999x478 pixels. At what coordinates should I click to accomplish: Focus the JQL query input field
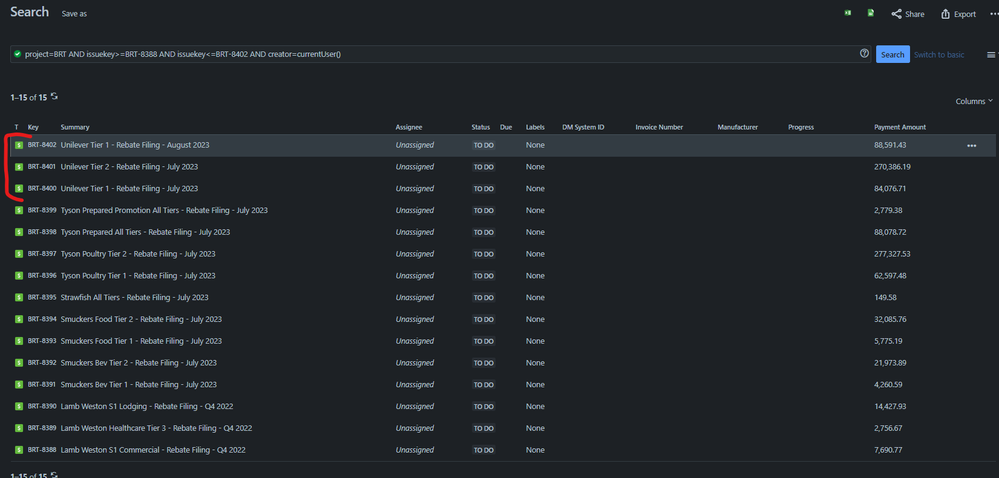tap(440, 54)
